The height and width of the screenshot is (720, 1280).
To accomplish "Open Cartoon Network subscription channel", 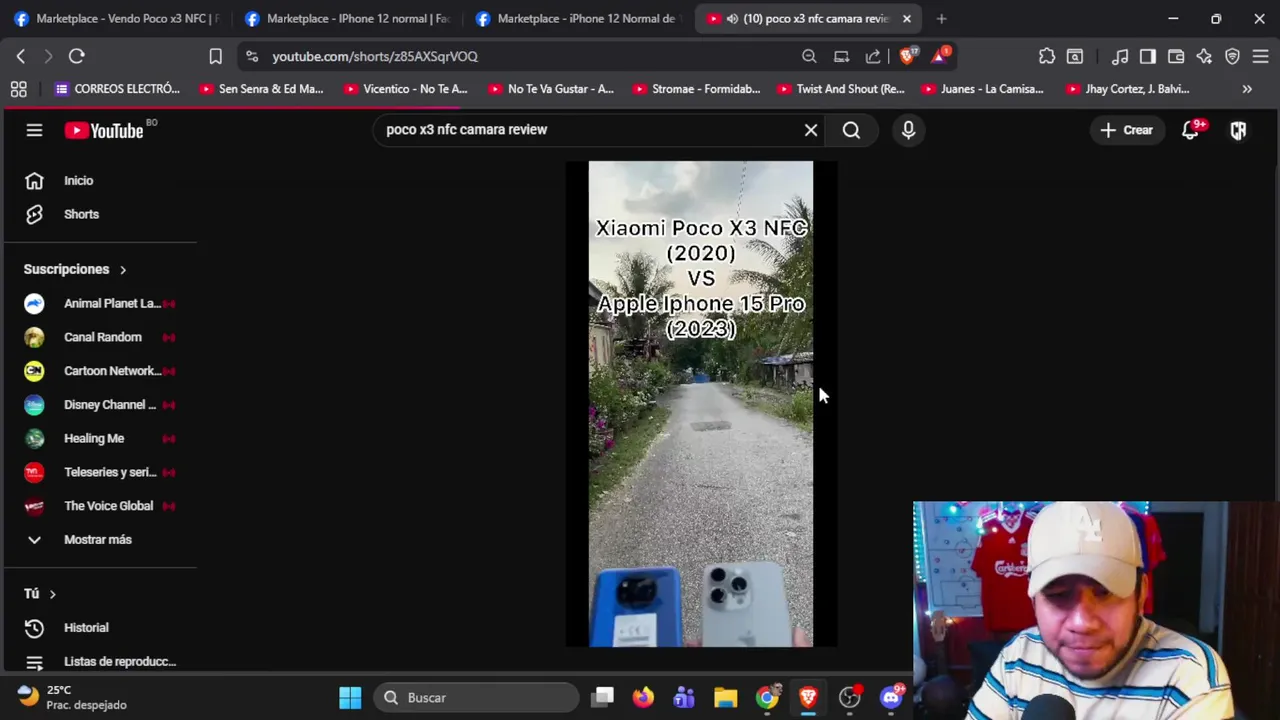I will [x=100, y=371].
